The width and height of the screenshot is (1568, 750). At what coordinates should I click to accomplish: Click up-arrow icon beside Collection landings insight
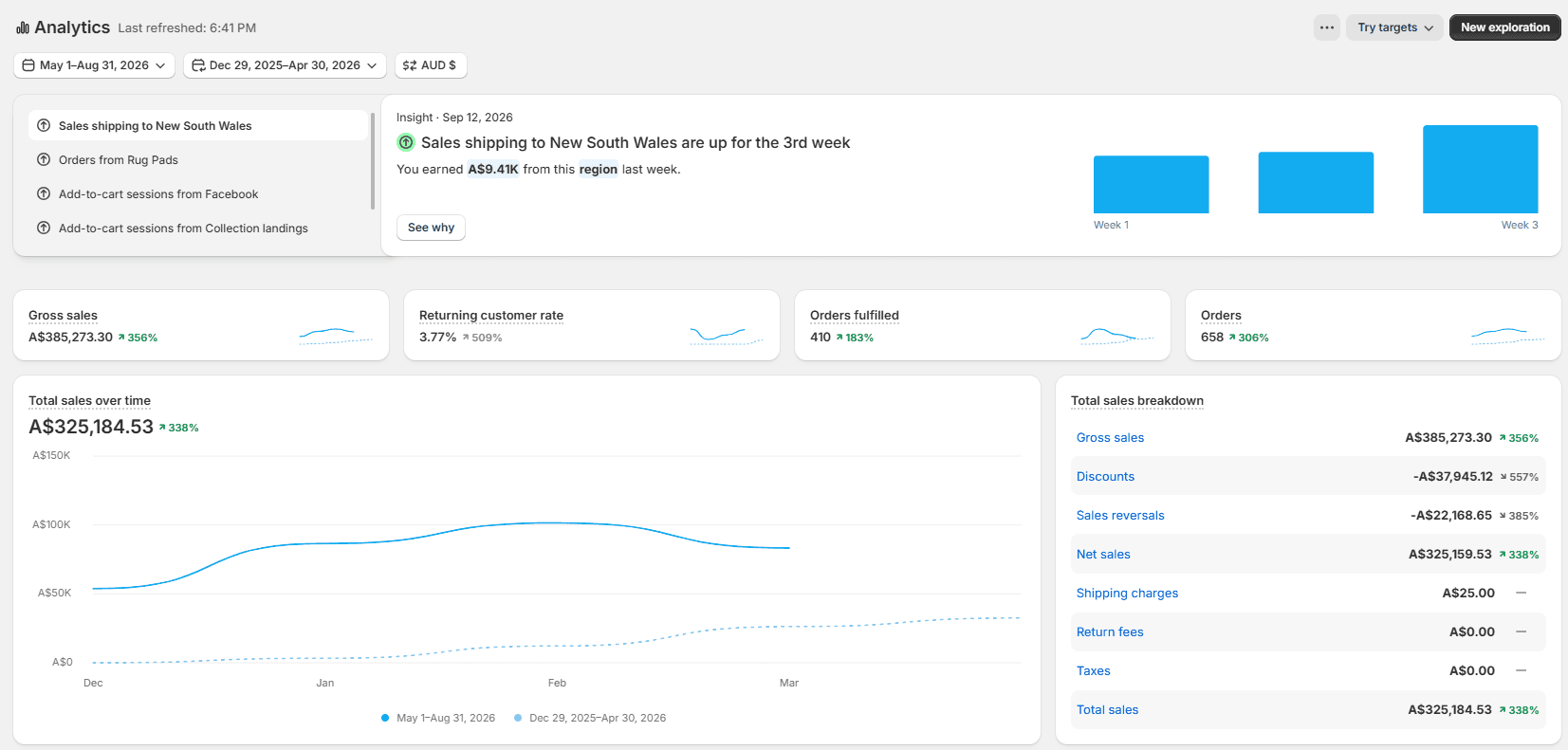click(x=44, y=228)
